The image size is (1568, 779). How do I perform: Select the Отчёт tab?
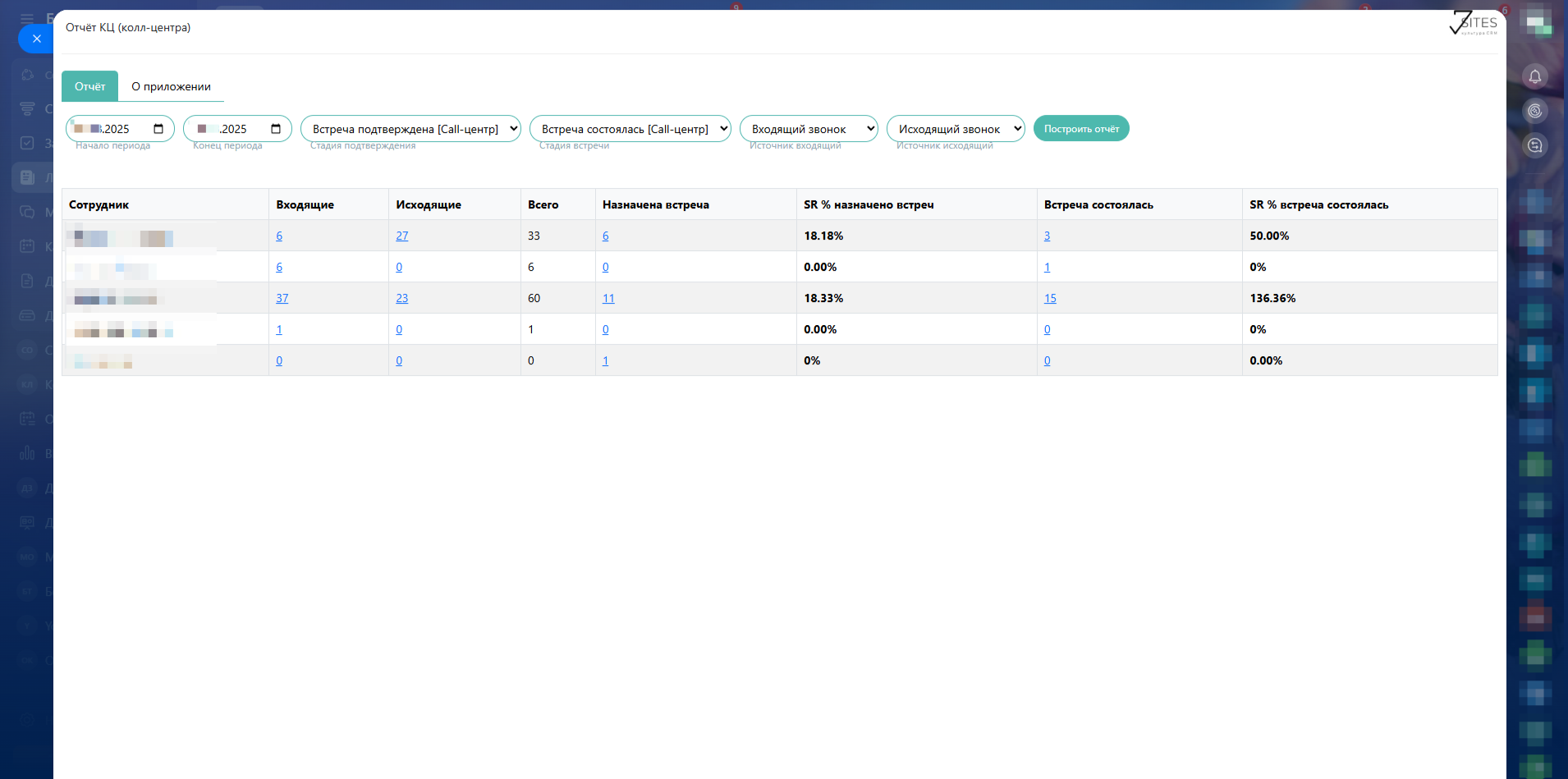[x=89, y=86]
